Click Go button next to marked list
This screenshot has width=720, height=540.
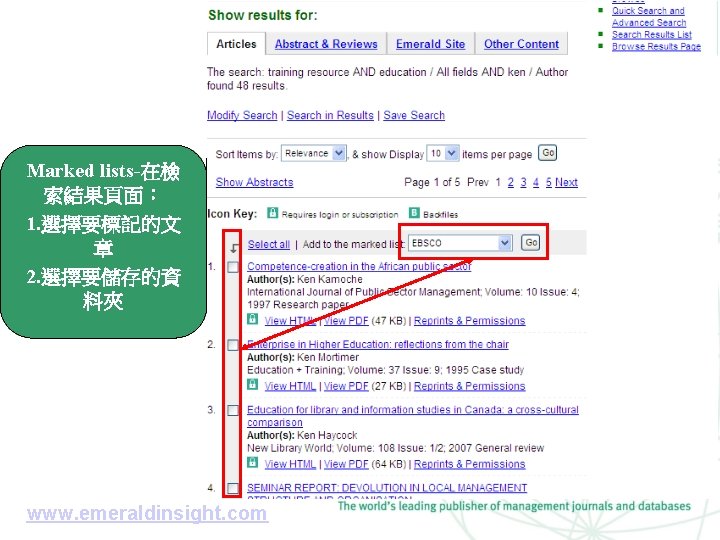point(531,242)
